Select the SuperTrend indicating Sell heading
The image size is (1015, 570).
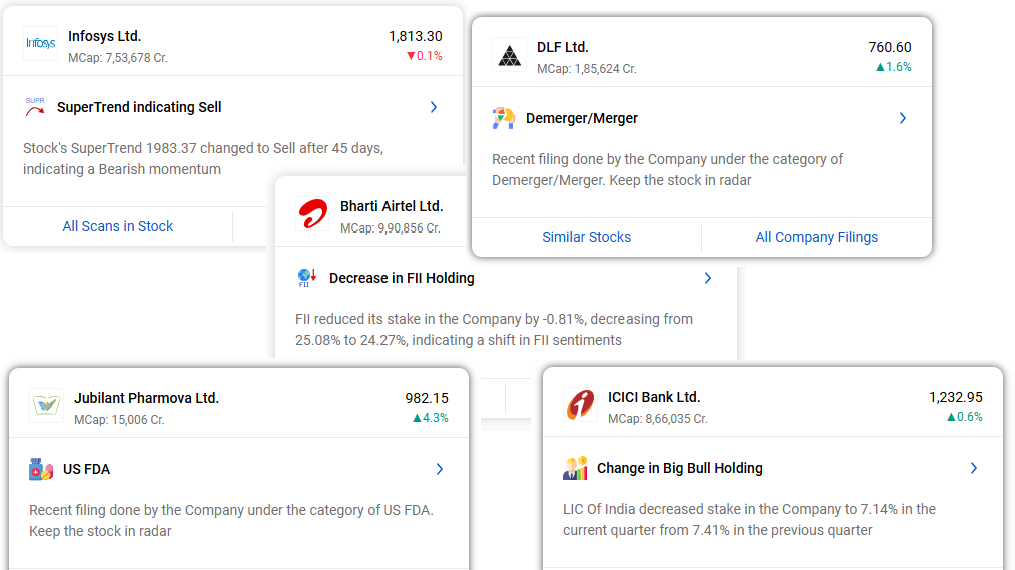pyautogui.click(x=139, y=107)
